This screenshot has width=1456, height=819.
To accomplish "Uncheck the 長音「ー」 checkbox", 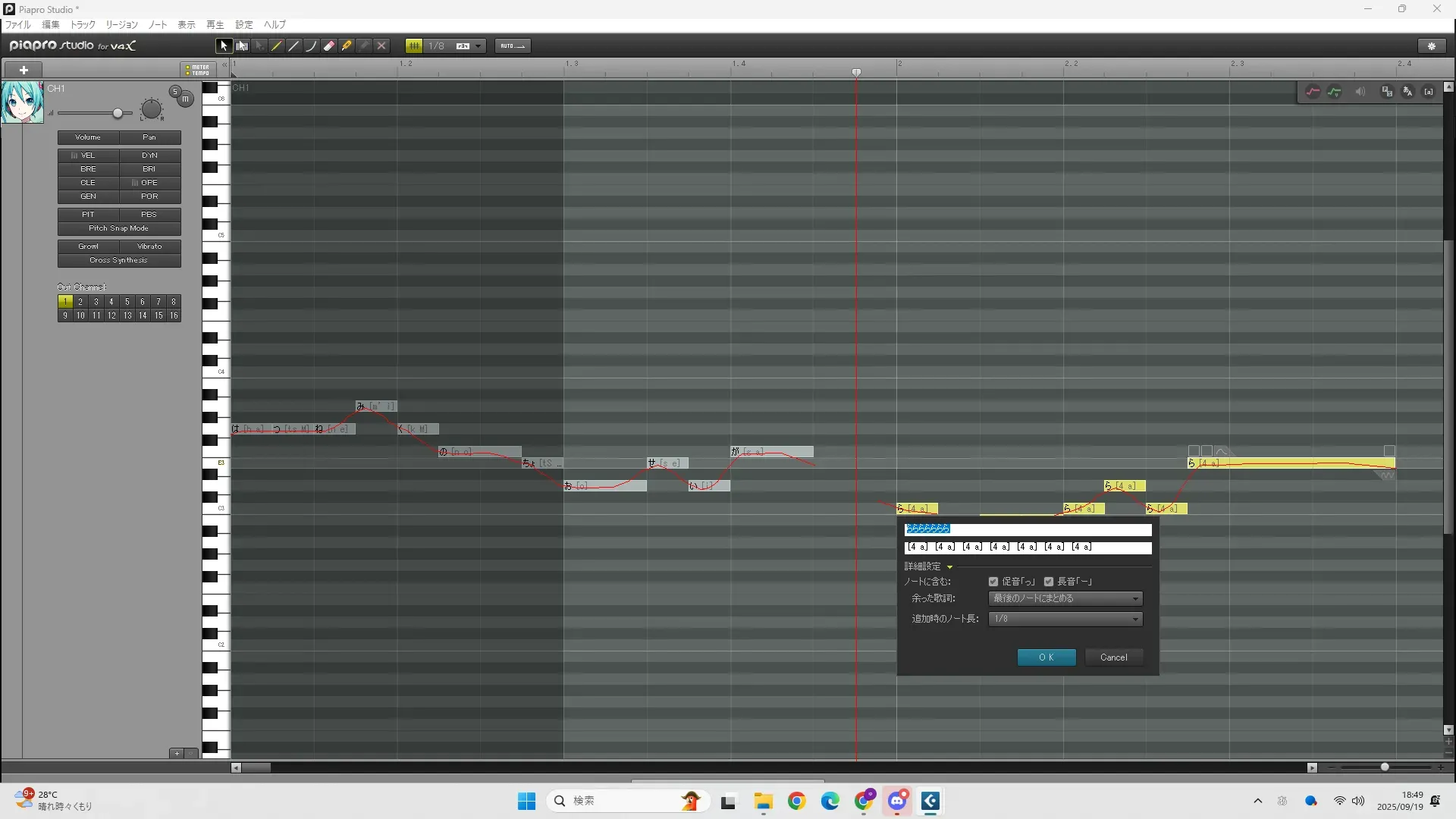I will [x=1049, y=582].
